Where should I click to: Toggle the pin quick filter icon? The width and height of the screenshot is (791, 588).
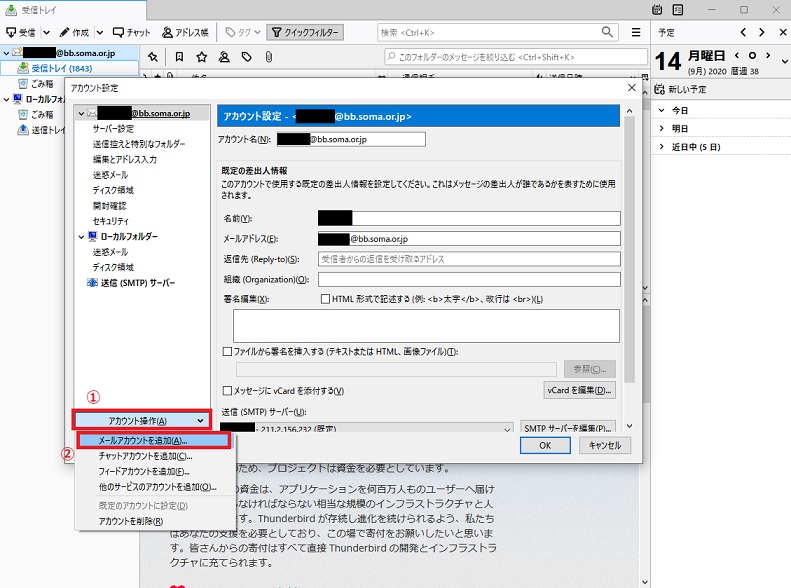pyautogui.click(x=153, y=57)
